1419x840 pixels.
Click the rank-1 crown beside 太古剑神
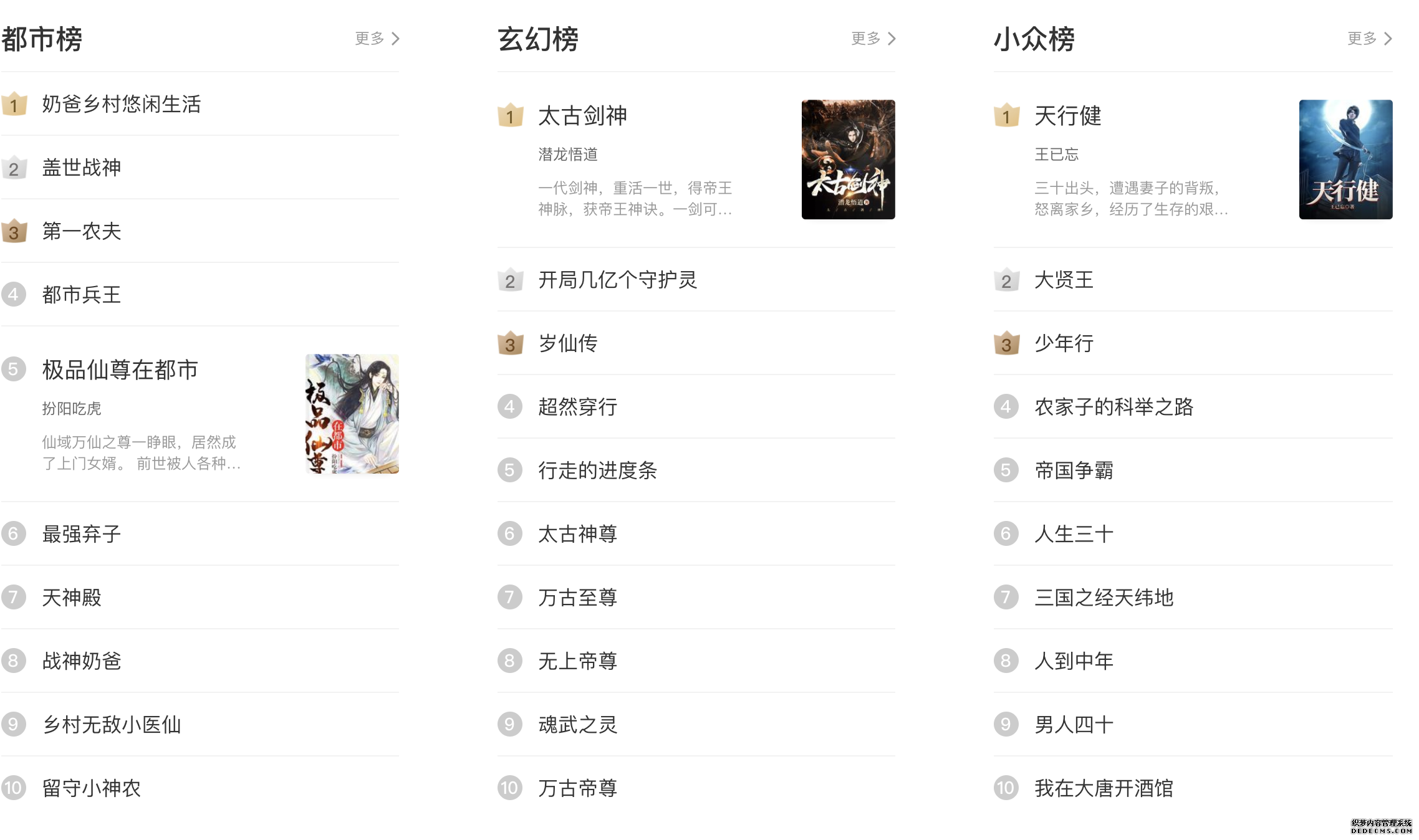(x=511, y=117)
